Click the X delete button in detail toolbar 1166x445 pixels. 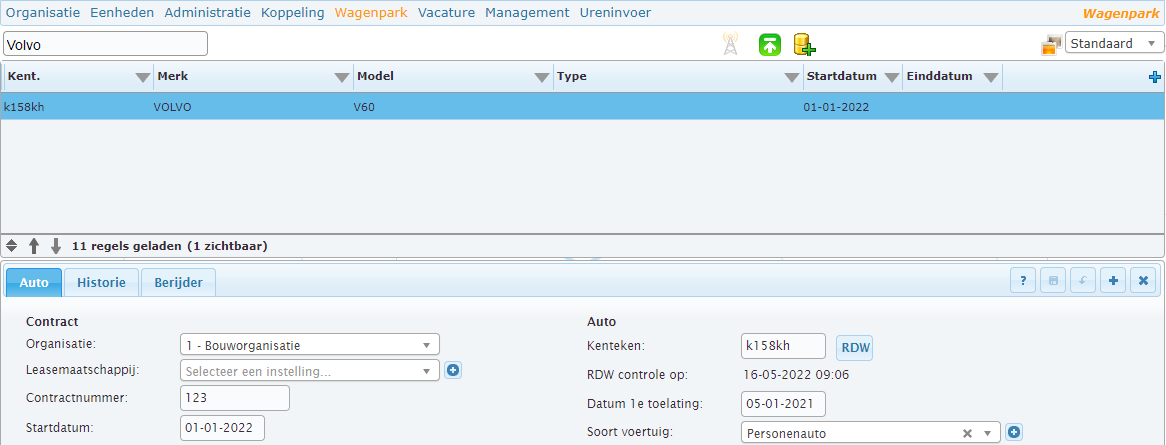[x=1143, y=281]
